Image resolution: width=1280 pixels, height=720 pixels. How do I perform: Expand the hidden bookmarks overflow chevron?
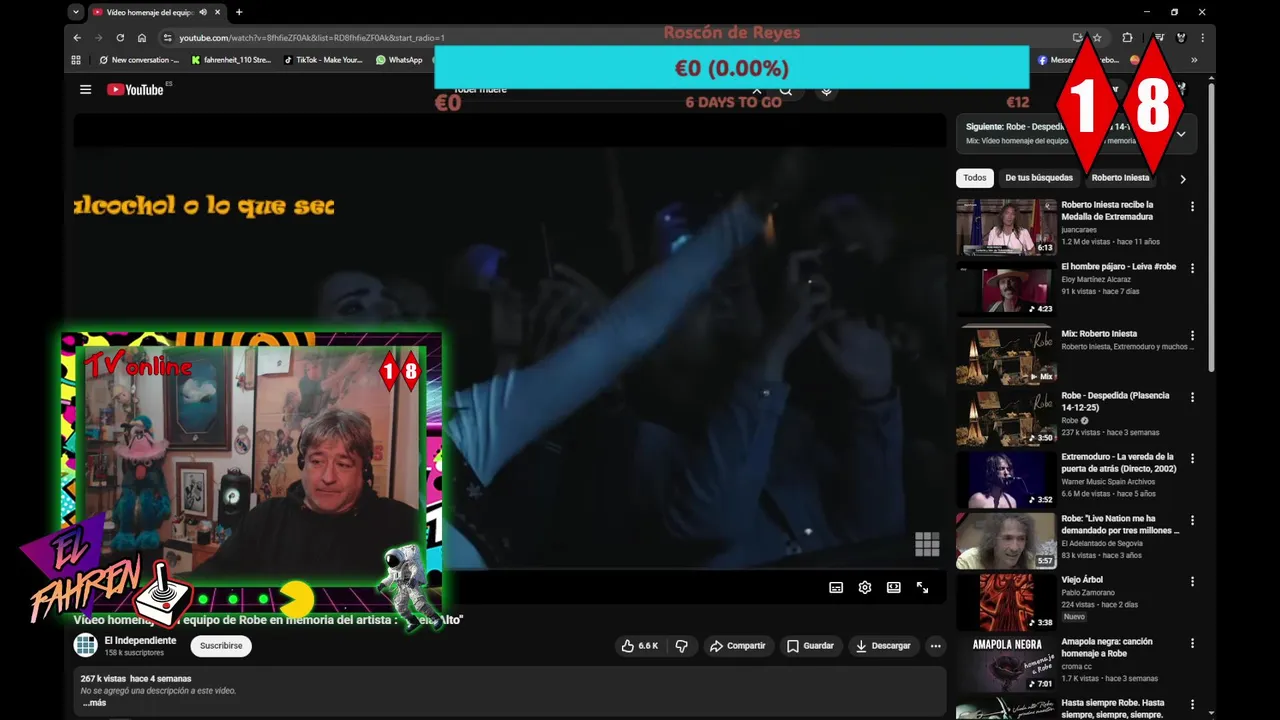(1194, 60)
